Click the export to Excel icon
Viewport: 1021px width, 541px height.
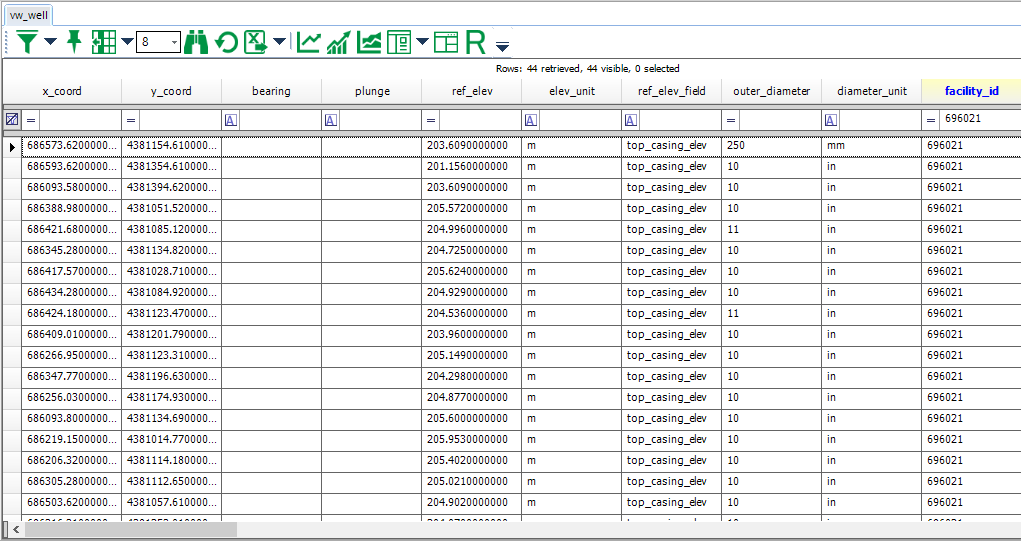pos(256,42)
